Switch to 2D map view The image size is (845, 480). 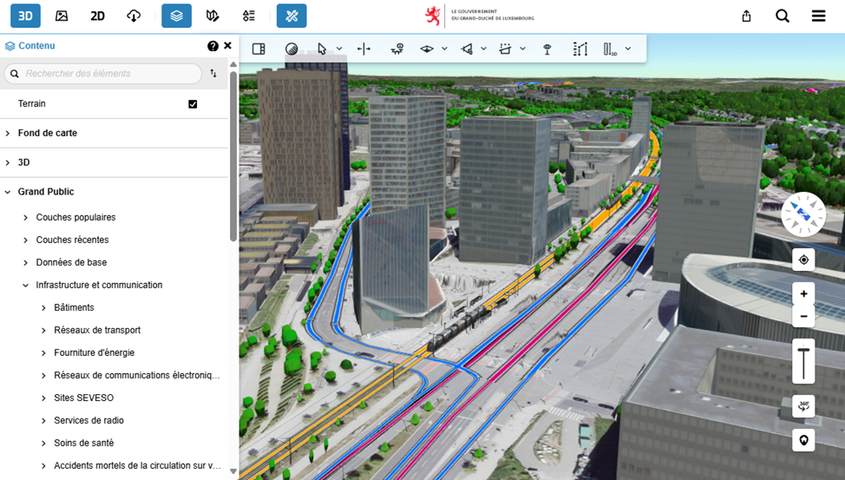97,16
